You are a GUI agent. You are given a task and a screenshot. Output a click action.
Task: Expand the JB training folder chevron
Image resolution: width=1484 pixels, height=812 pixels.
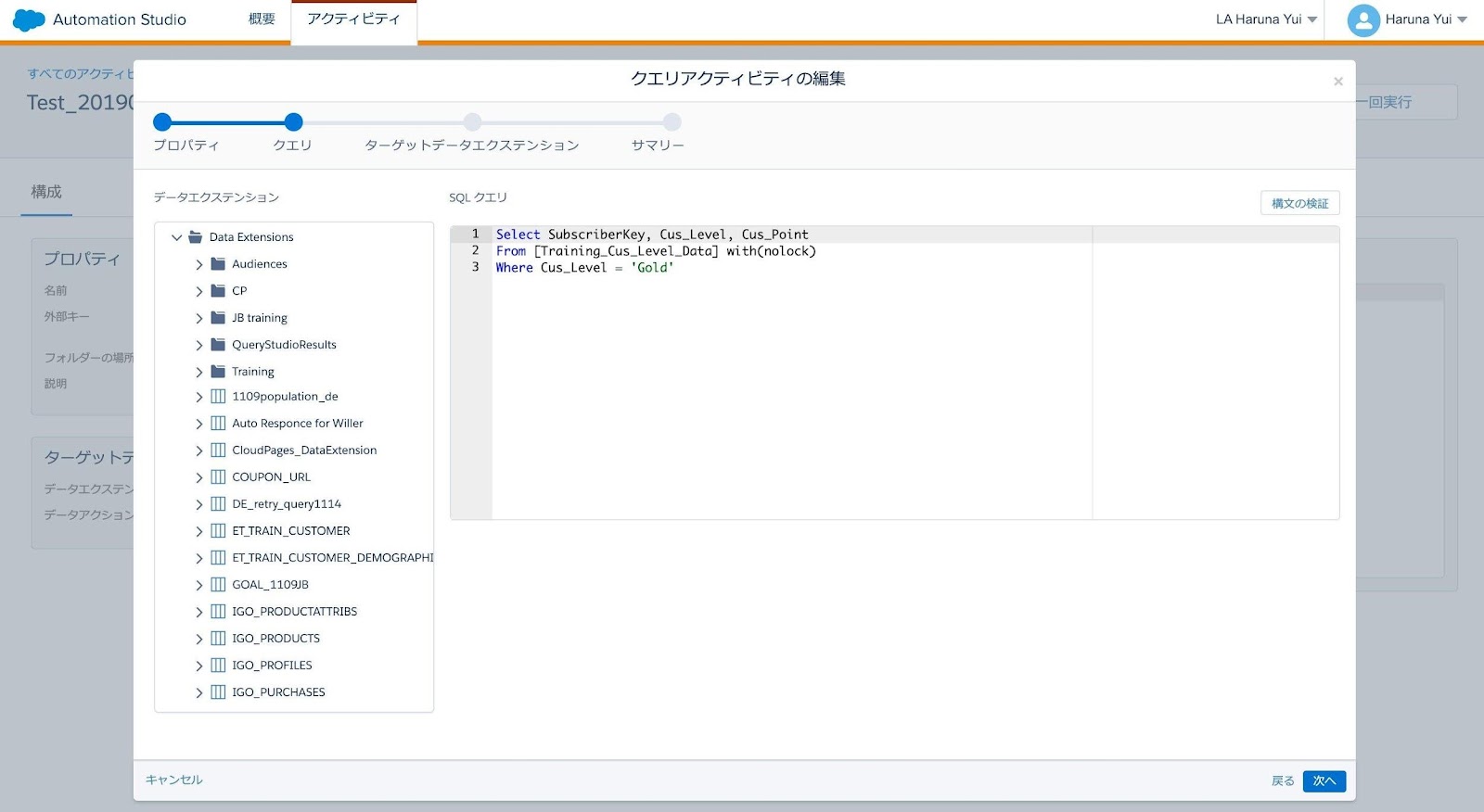[x=198, y=319]
